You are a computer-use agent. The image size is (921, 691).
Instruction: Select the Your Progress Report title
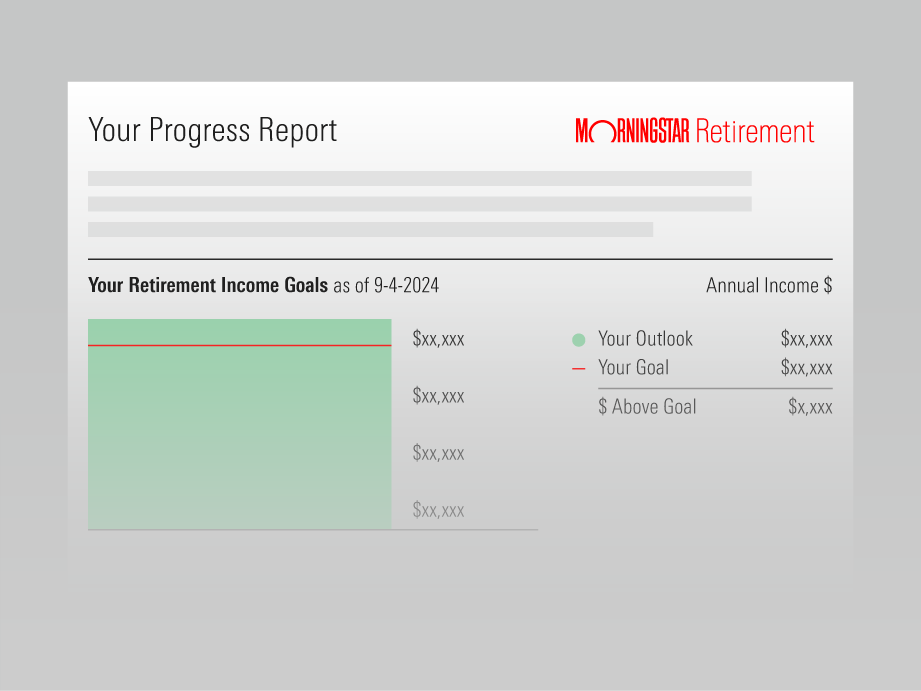212,131
